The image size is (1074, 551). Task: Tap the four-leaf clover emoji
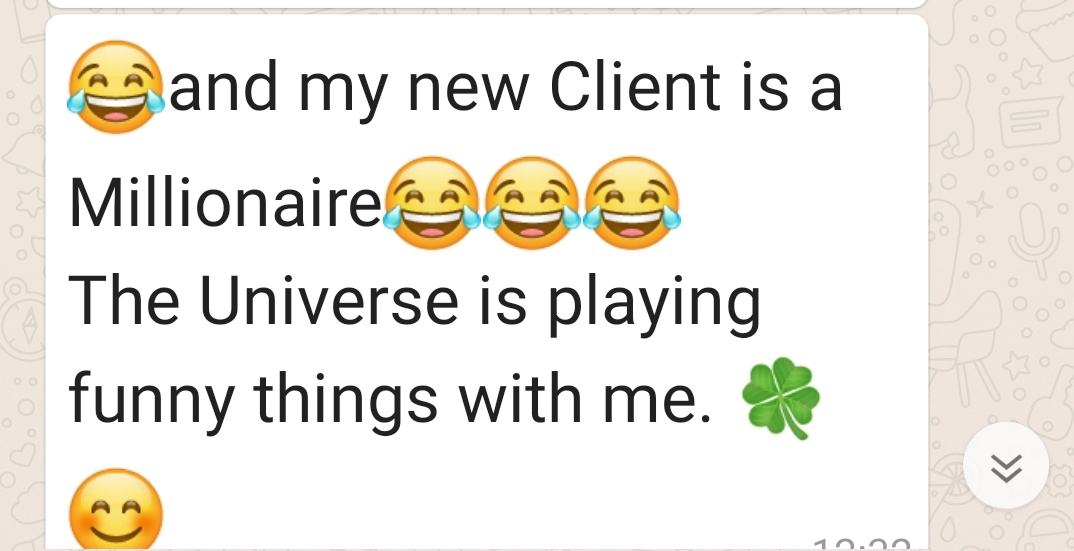782,397
